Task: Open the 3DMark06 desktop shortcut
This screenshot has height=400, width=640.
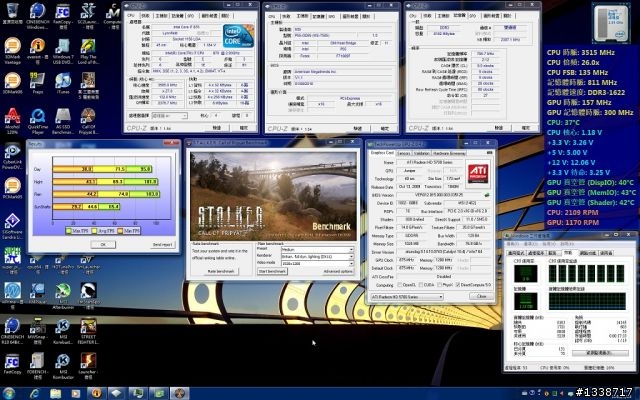Action: pos(12,84)
